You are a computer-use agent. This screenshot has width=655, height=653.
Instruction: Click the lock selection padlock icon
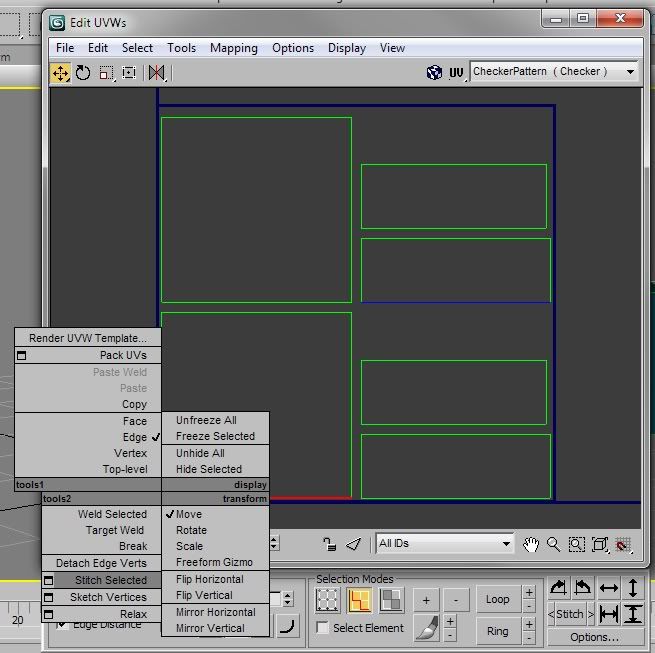(329, 544)
